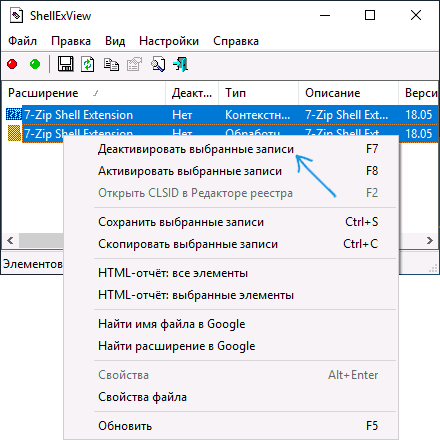The width and height of the screenshot is (440, 440).
Task: Click the horizontal scrollbar left arrow
Action: [x=10, y=240]
